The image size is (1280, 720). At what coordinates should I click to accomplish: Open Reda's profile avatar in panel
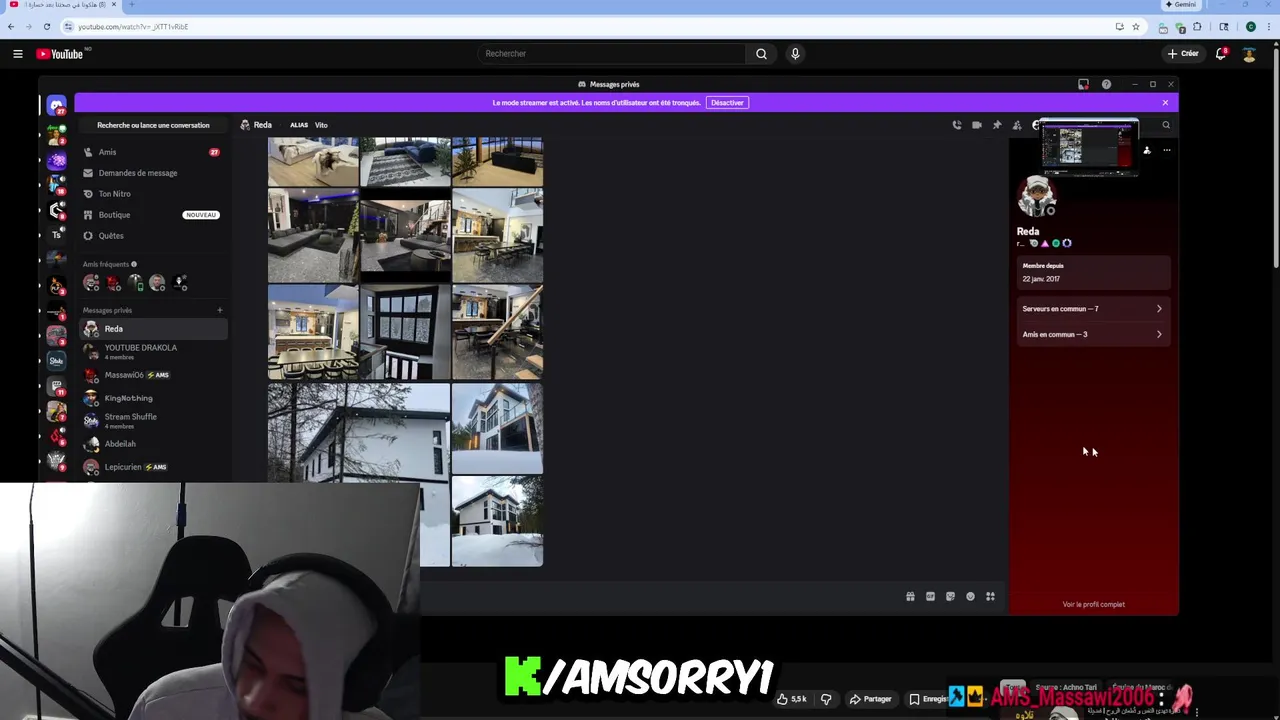pyautogui.click(x=1037, y=196)
